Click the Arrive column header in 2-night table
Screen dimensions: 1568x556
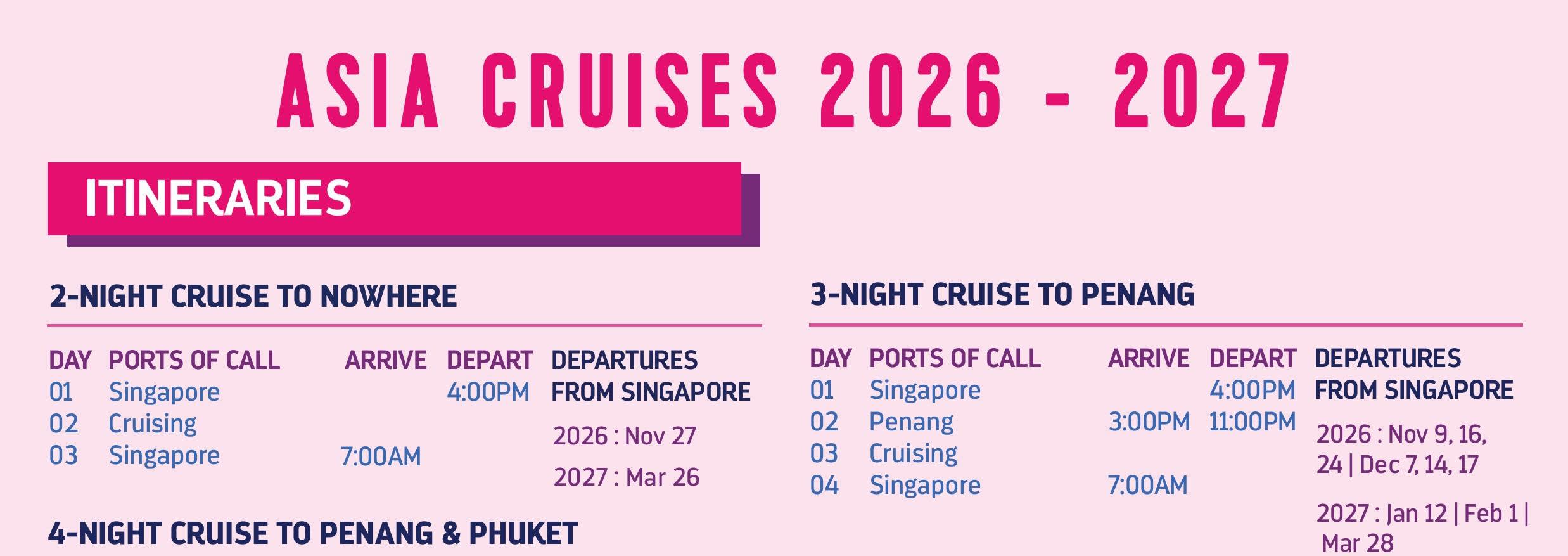coord(385,361)
